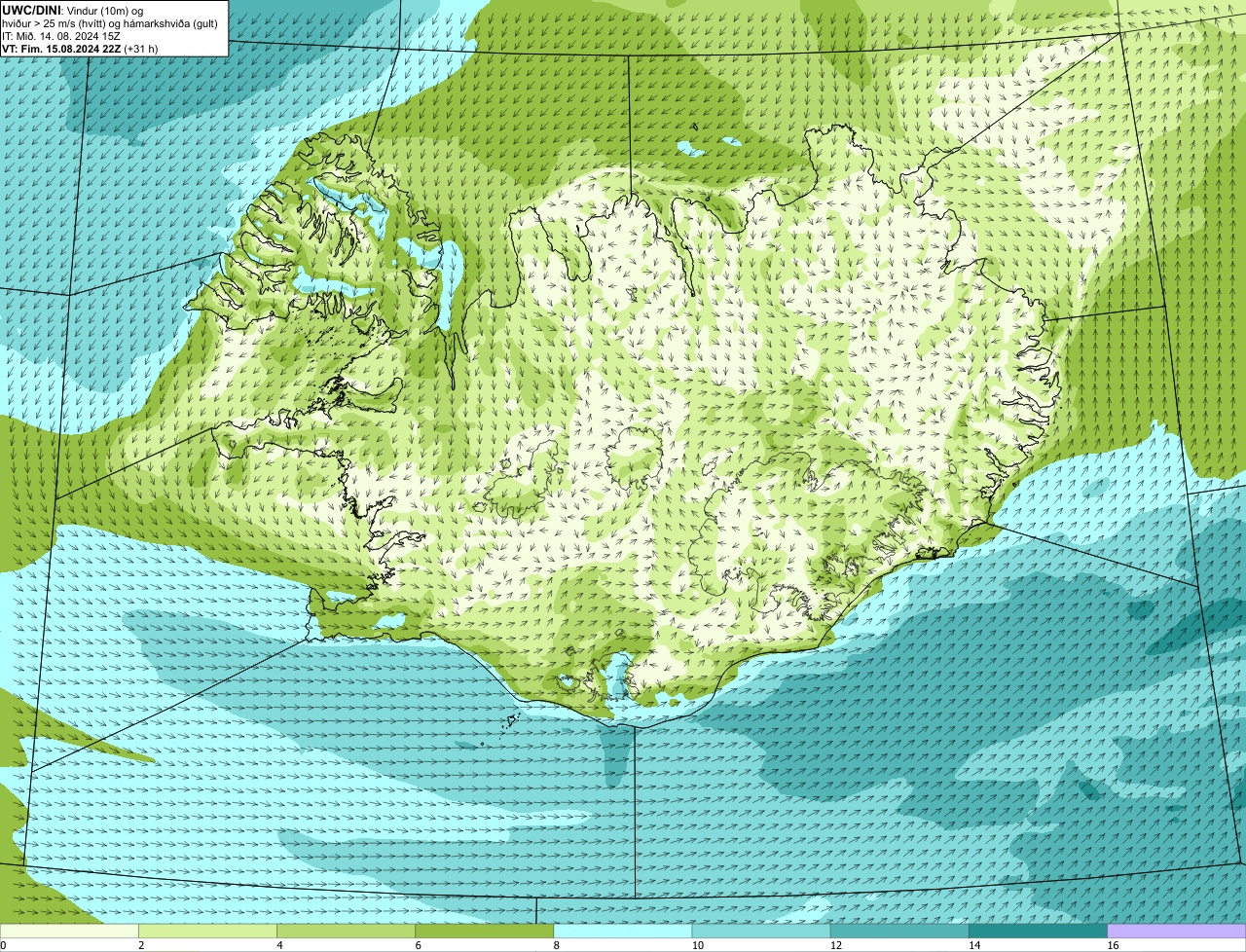Click the "VT: Fim. 15.08.2024 22Z" valid time

click(61, 49)
